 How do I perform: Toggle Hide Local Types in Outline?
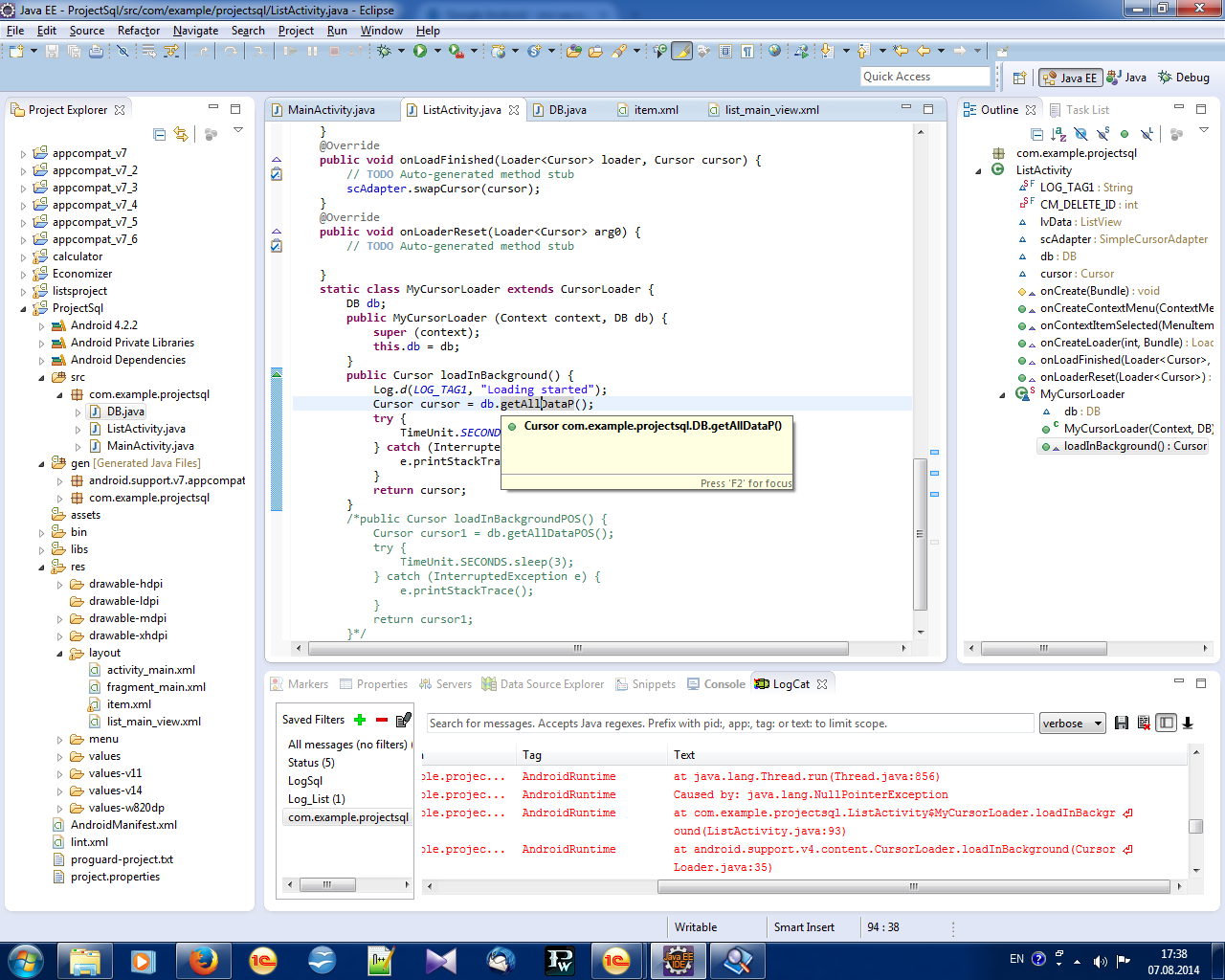point(1147,134)
